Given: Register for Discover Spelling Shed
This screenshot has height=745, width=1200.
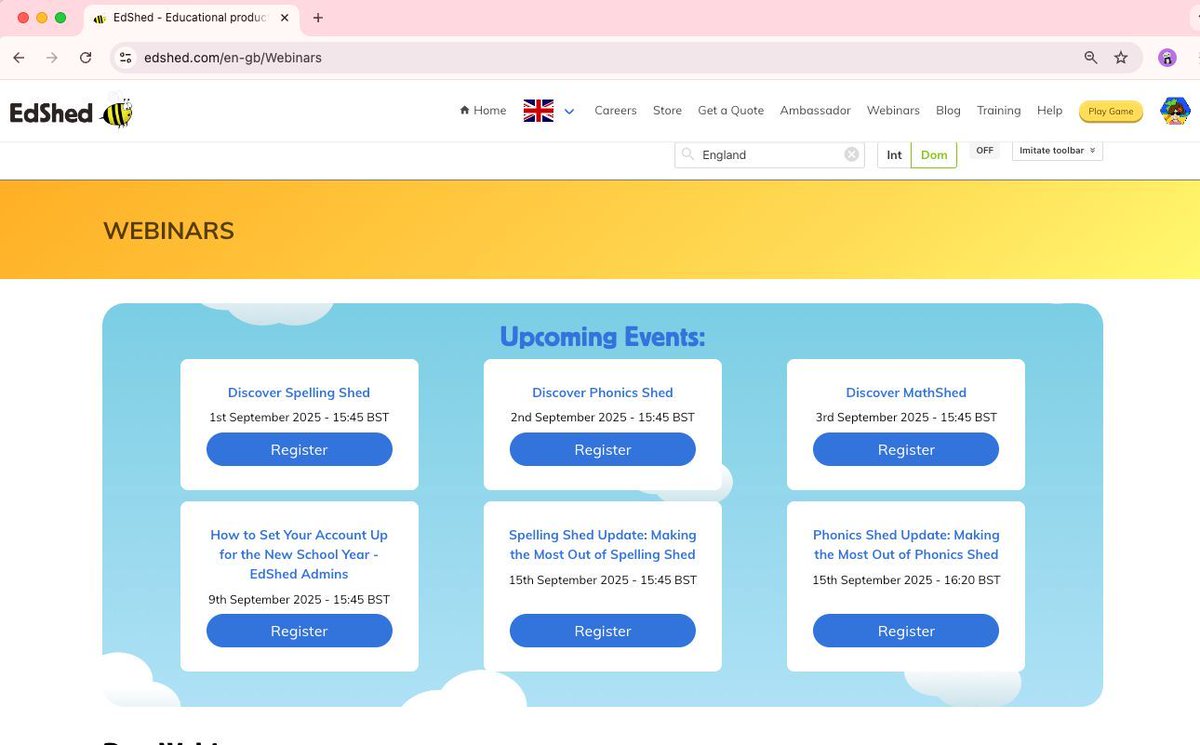Looking at the screenshot, I should pyautogui.click(x=299, y=450).
